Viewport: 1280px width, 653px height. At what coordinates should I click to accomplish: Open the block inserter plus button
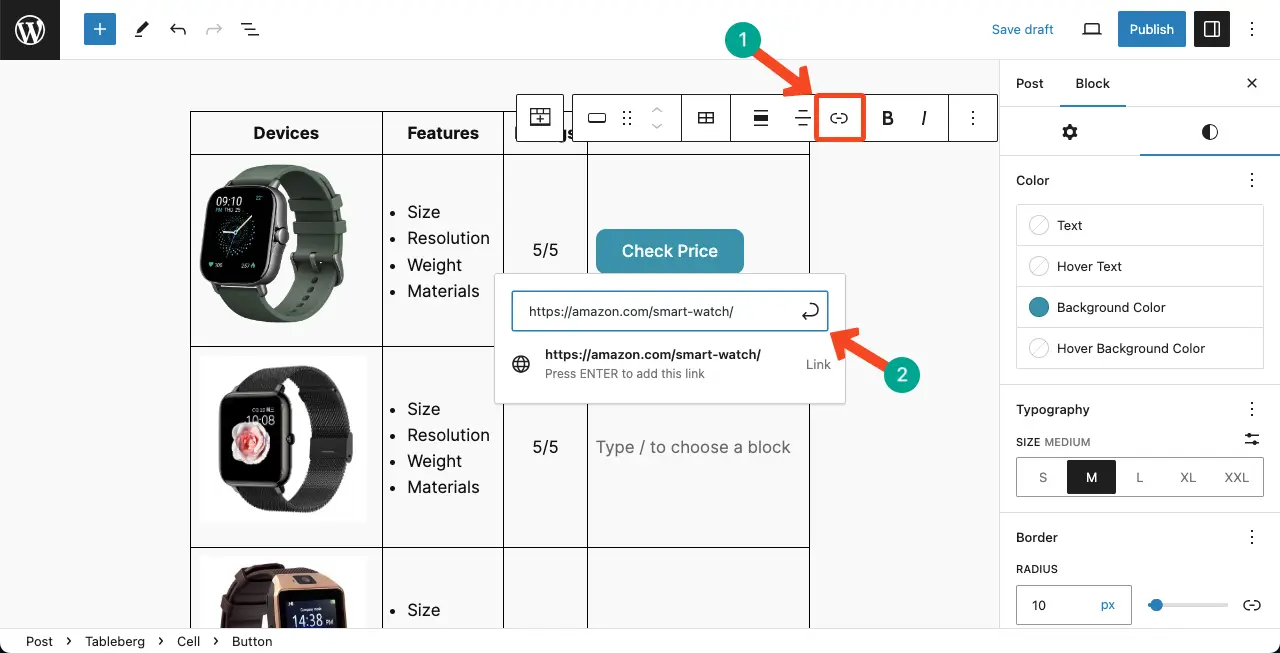(100, 30)
